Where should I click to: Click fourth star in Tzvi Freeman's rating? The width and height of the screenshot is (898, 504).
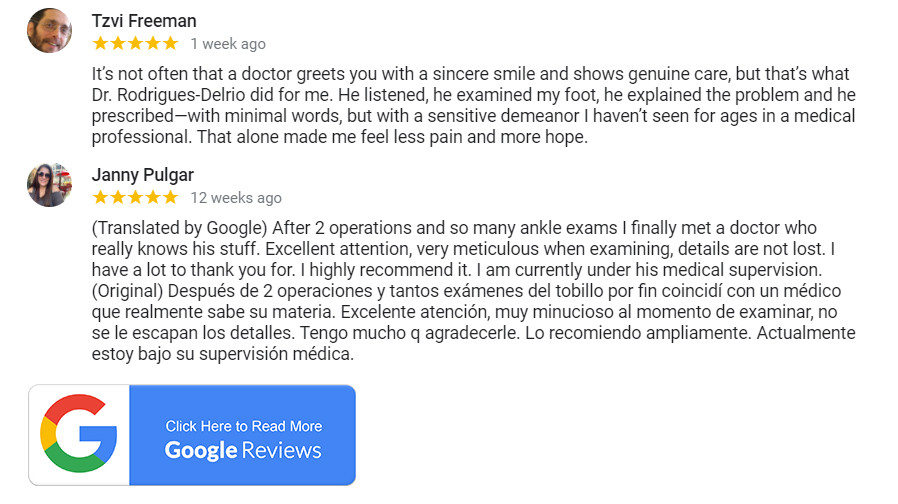click(x=153, y=44)
